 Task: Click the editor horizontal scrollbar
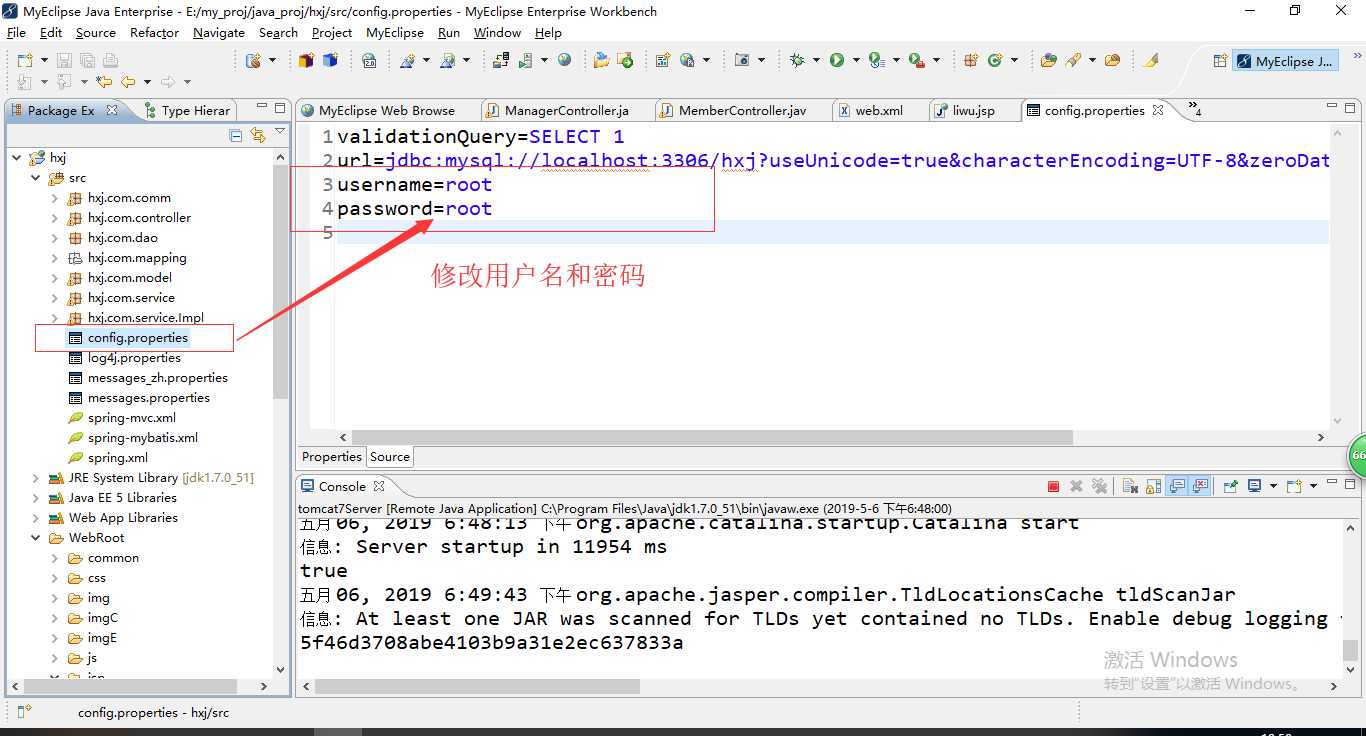point(712,437)
